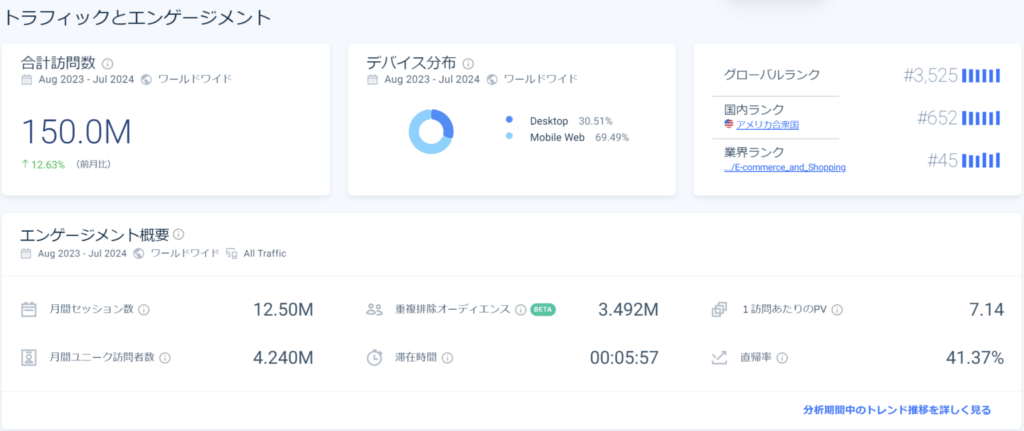Click the 150.0M total visits figure

tap(77, 131)
